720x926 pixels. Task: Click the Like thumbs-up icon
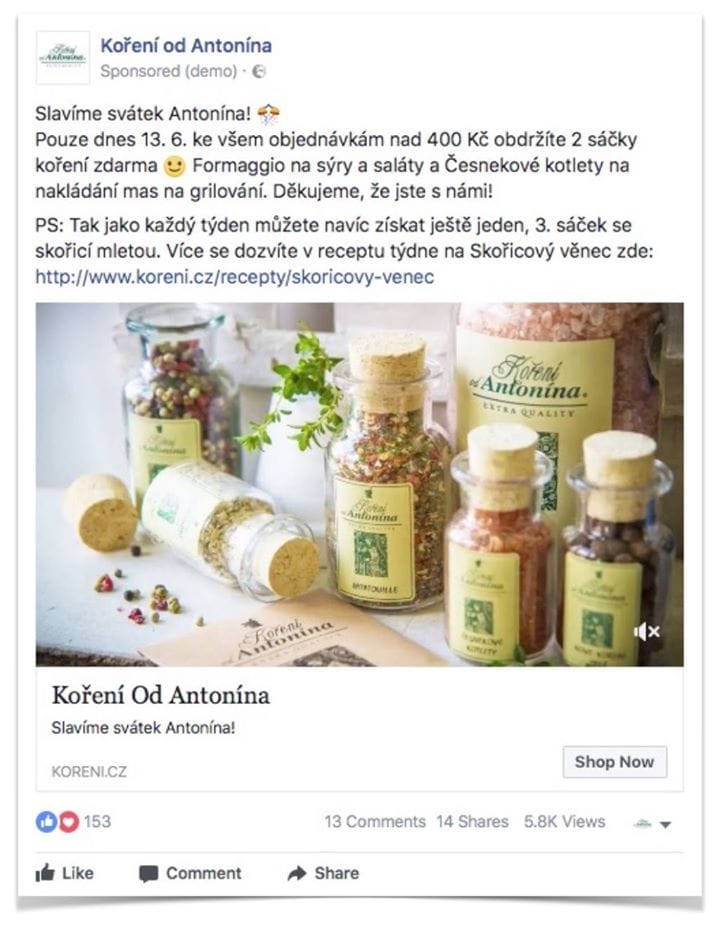point(45,873)
